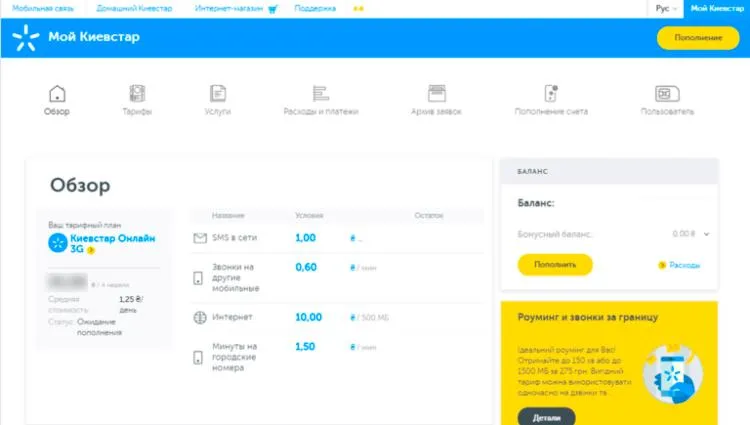Click the roaming phone illustration
Screen dimensions: 750x425
673,373
